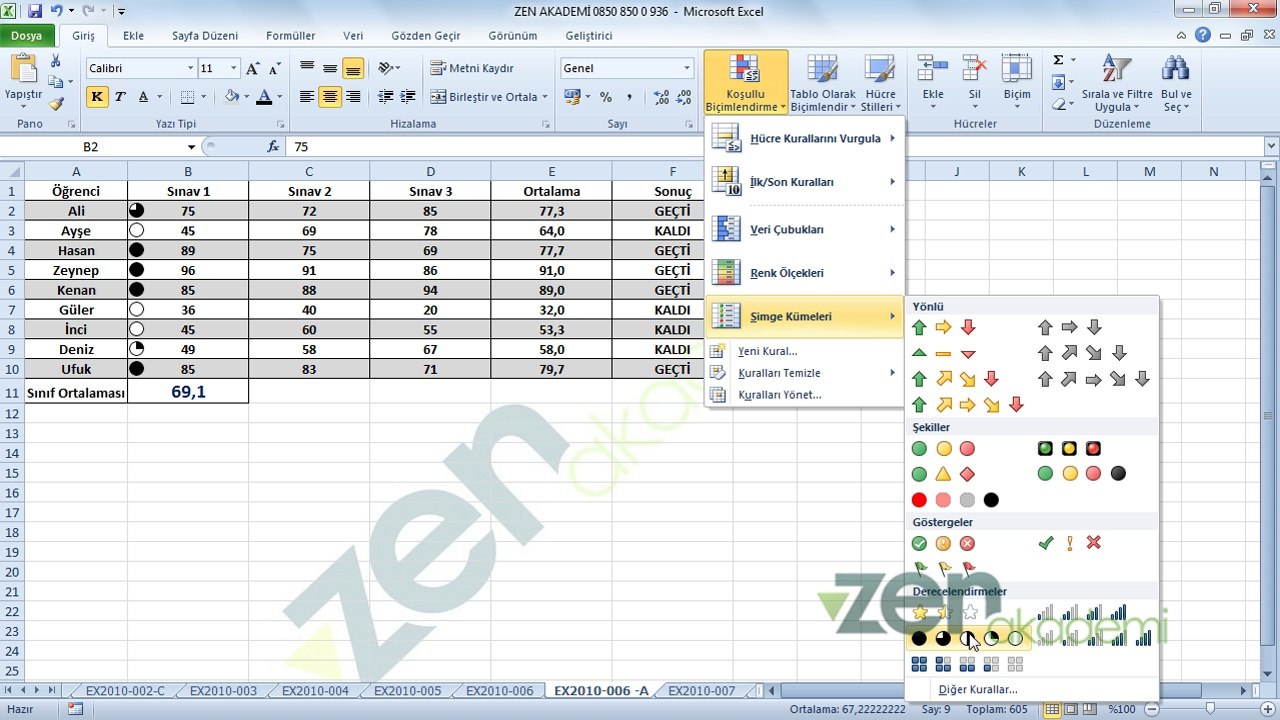Increase decimal places in the Sayı group

[x=661, y=97]
